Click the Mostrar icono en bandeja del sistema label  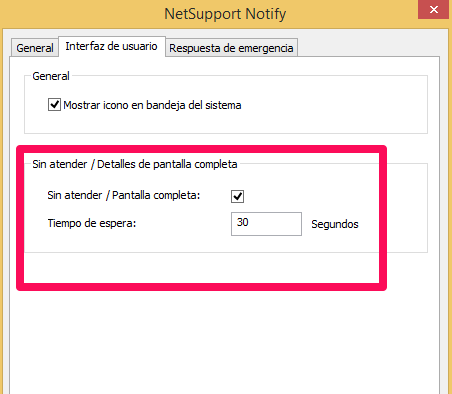point(152,105)
